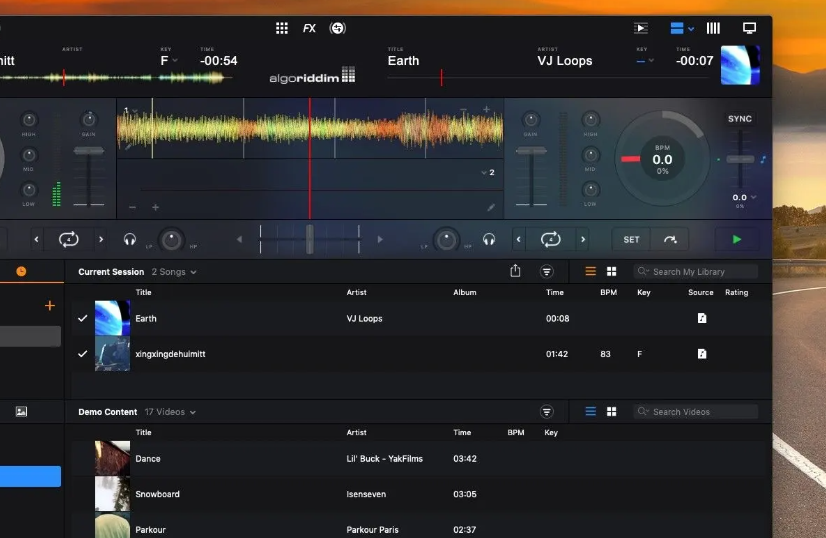The width and height of the screenshot is (826, 538).
Task: Select the Dance video by Lil' Buck
Action: [419, 458]
